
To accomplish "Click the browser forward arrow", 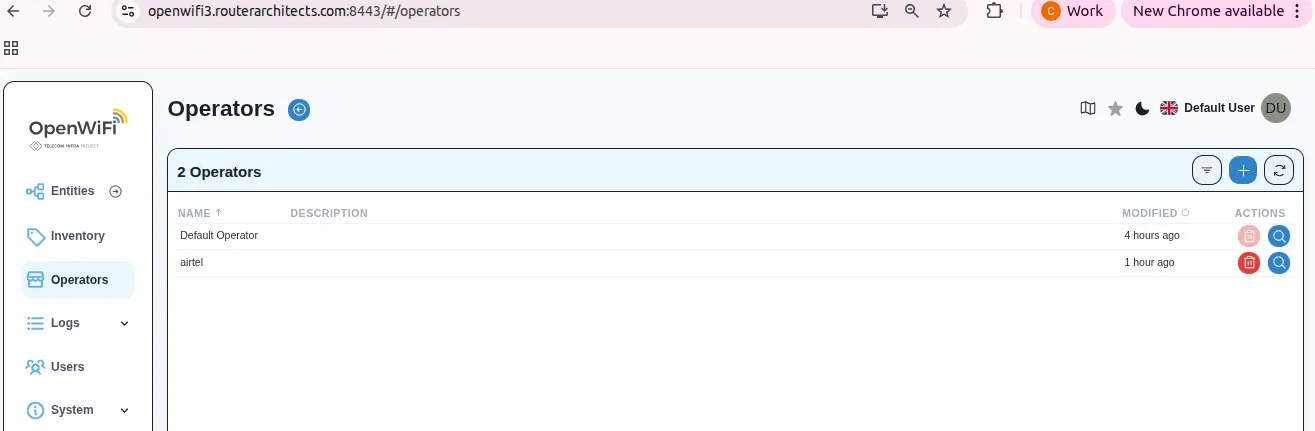I will (x=49, y=11).
